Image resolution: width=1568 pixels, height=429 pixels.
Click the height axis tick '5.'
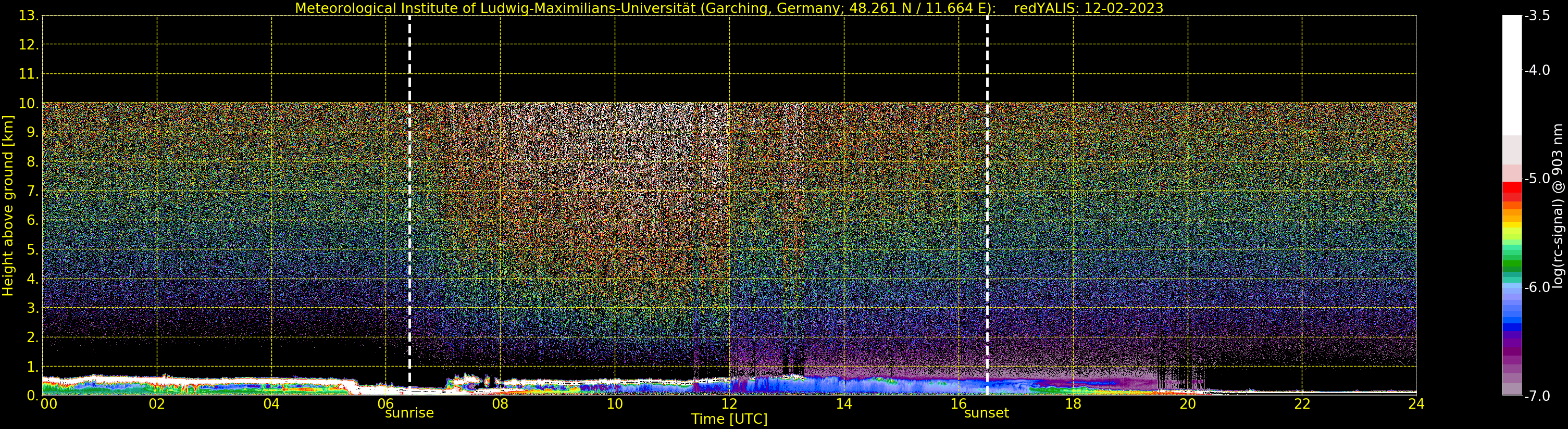(32, 249)
